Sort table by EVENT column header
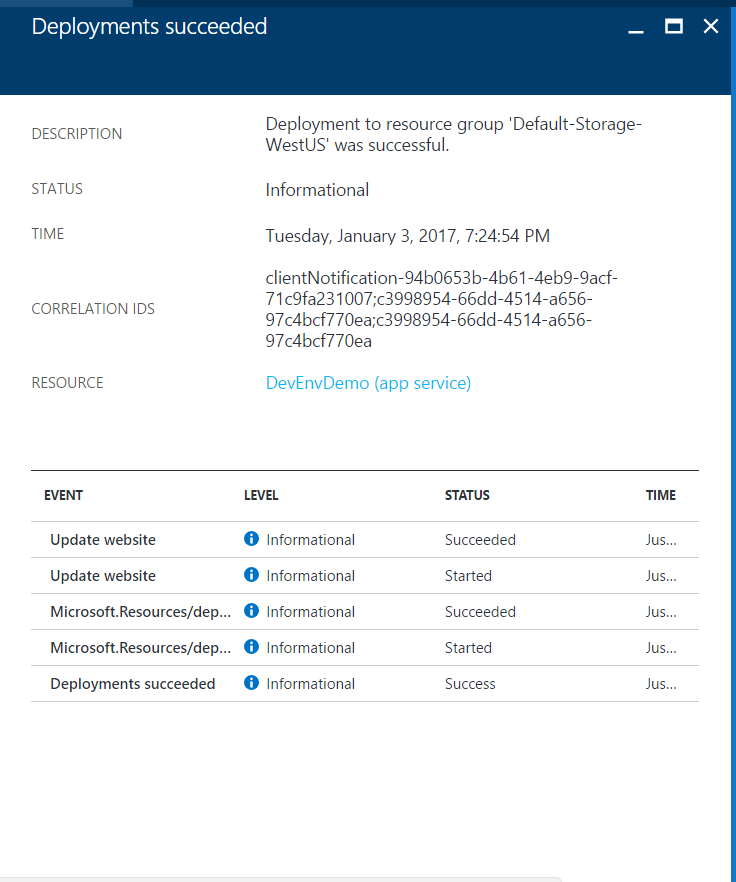This screenshot has width=736, height=882. [64, 496]
